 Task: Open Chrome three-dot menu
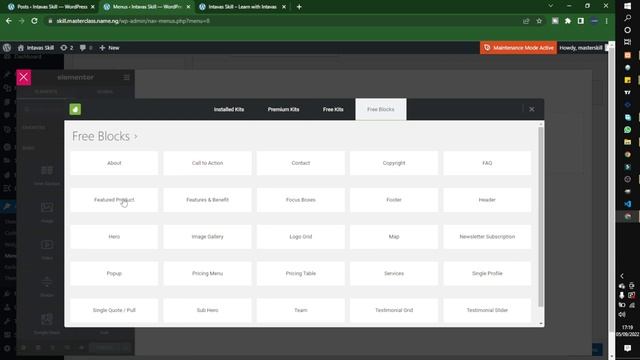click(607, 21)
